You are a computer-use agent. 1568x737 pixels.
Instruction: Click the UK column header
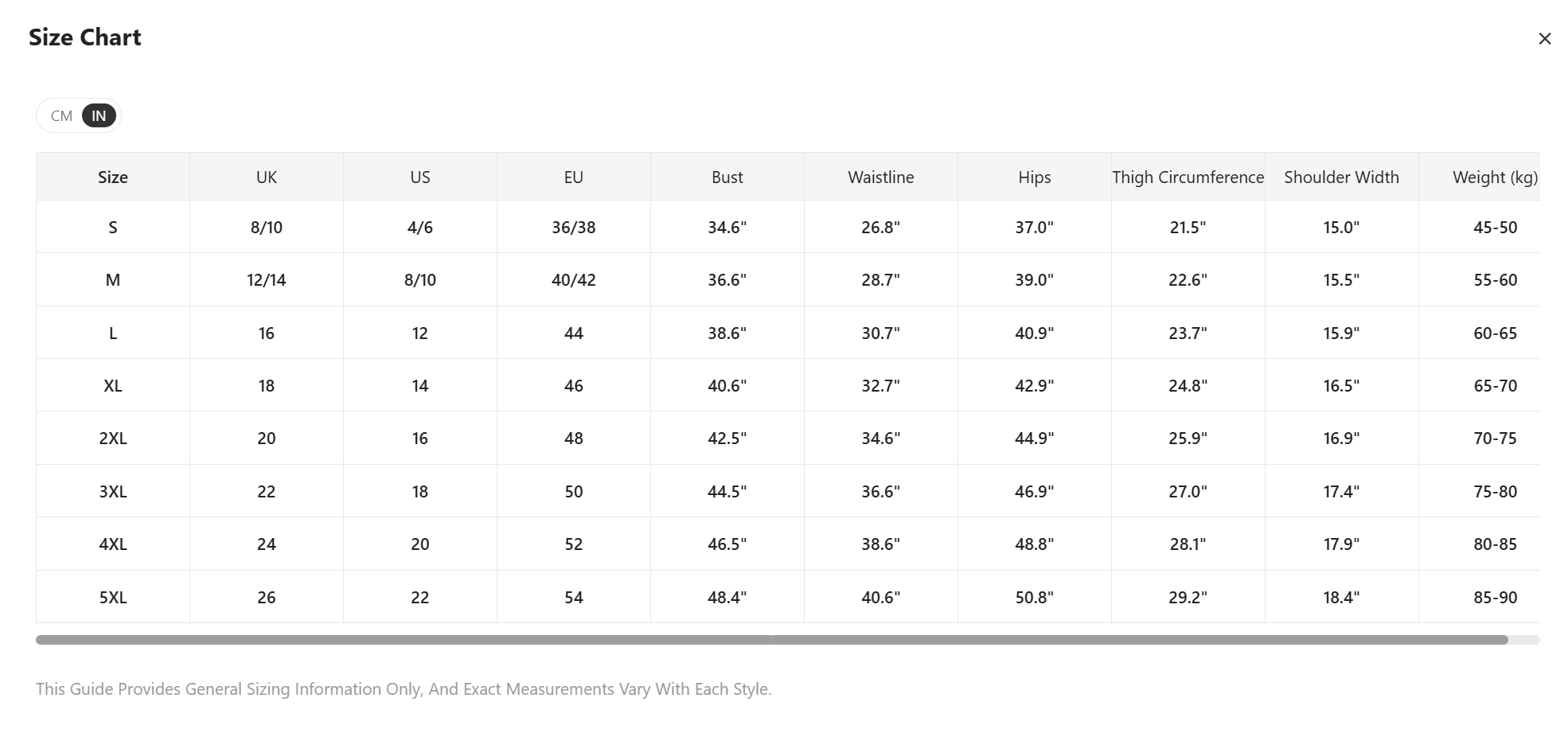tap(267, 177)
